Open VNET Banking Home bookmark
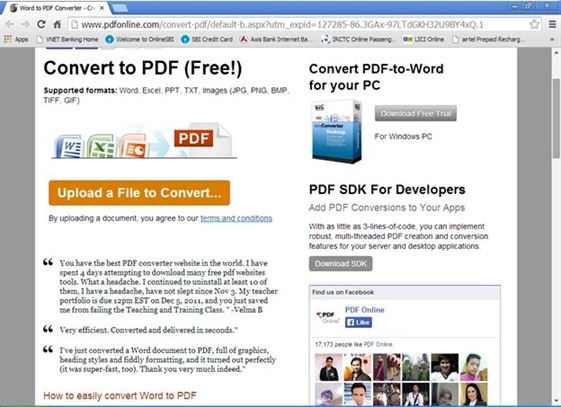 pyautogui.click(x=68, y=39)
